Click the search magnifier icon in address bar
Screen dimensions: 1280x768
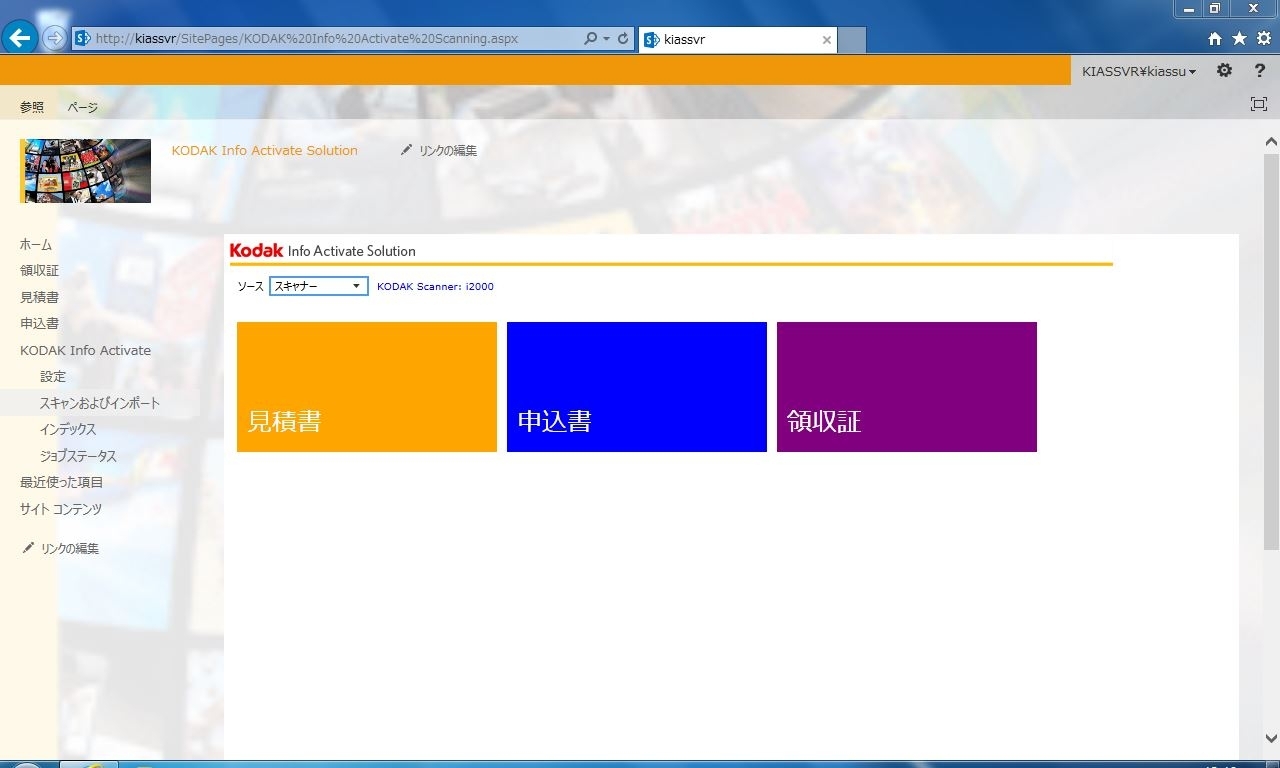coord(590,39)
